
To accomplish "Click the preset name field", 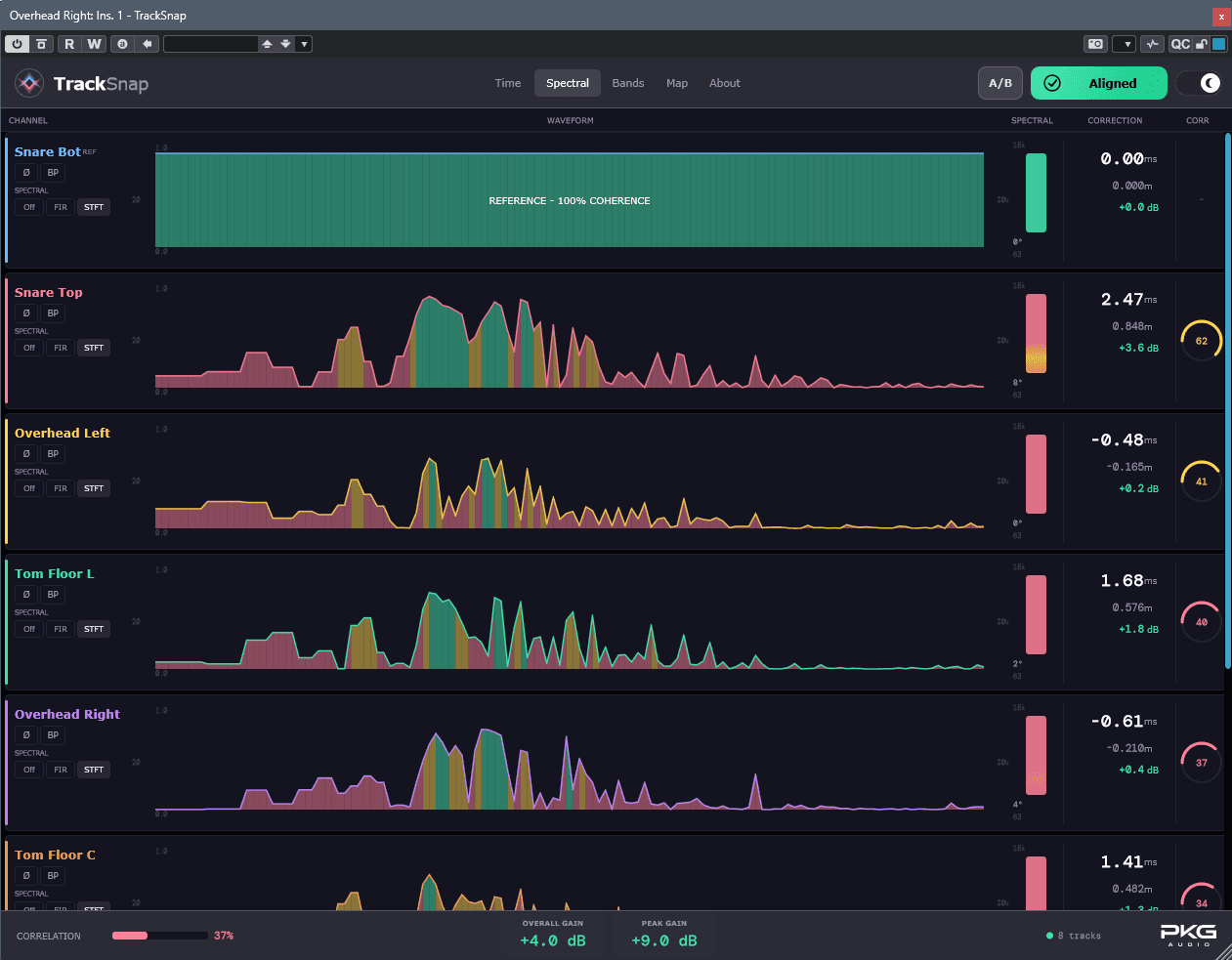I will (x=210, y=44).
